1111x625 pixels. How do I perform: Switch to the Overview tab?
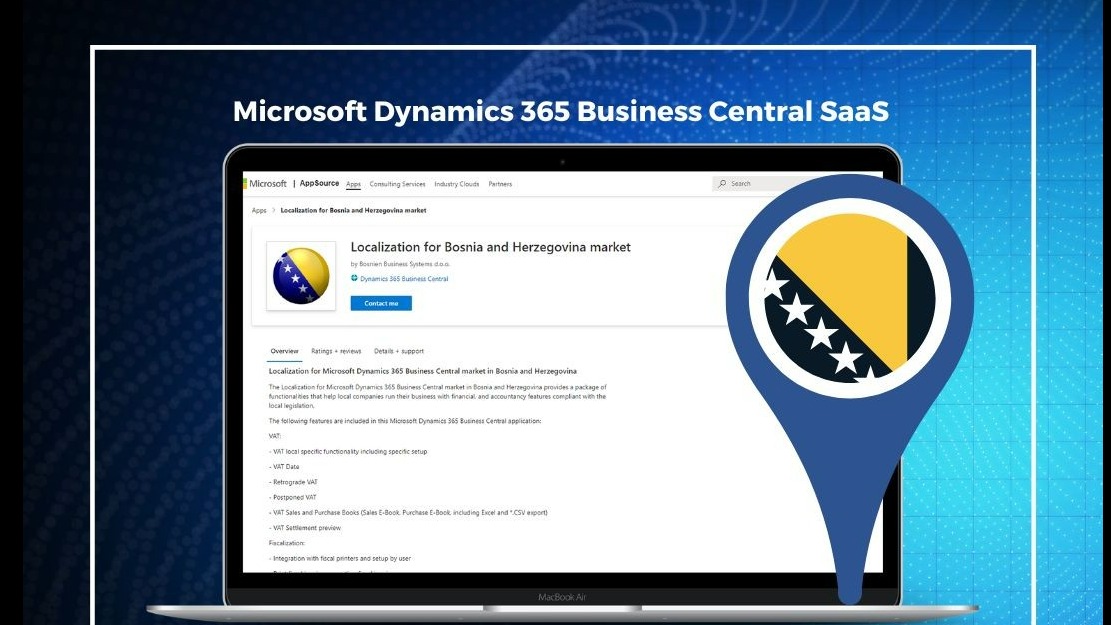[x=284, y=351]
